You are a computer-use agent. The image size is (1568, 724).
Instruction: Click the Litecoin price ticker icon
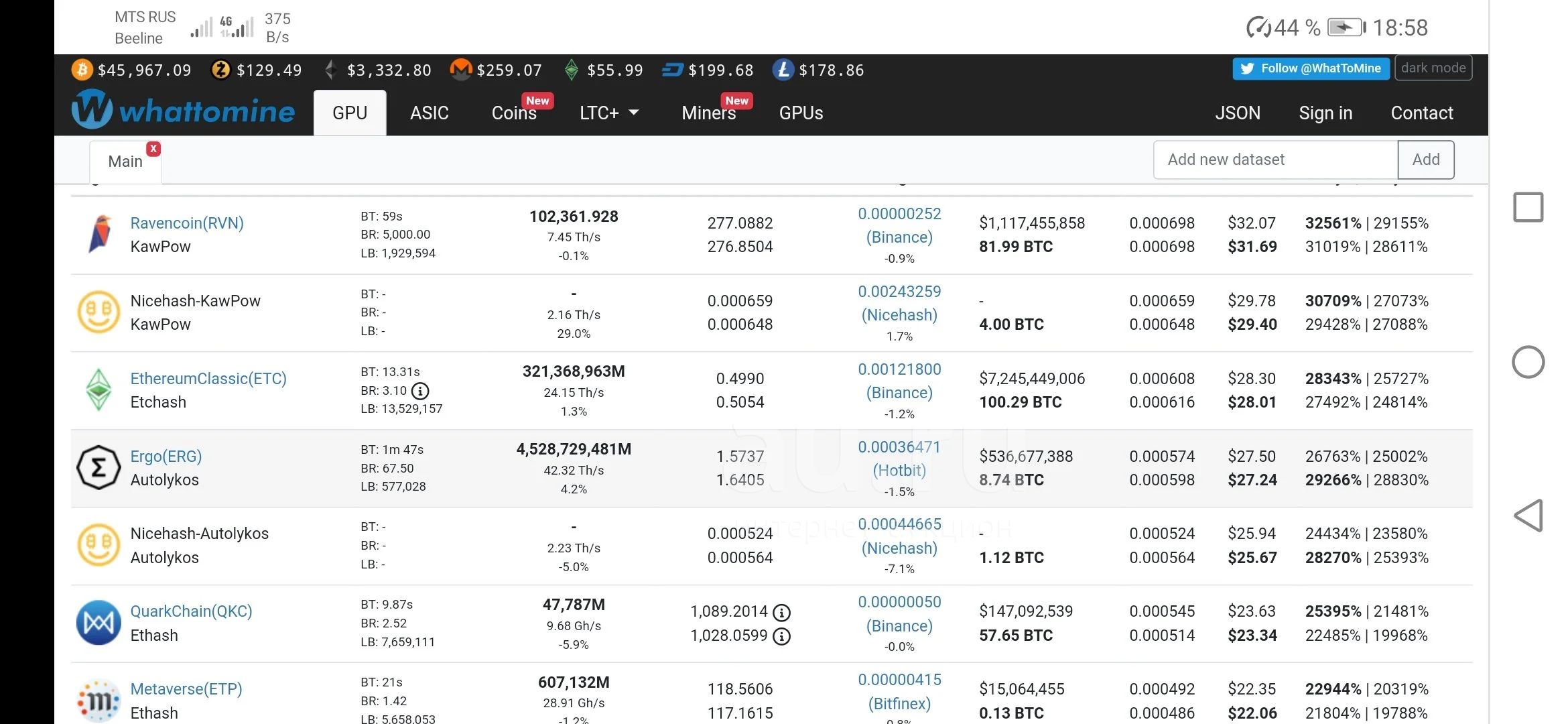tap(783, 70)
